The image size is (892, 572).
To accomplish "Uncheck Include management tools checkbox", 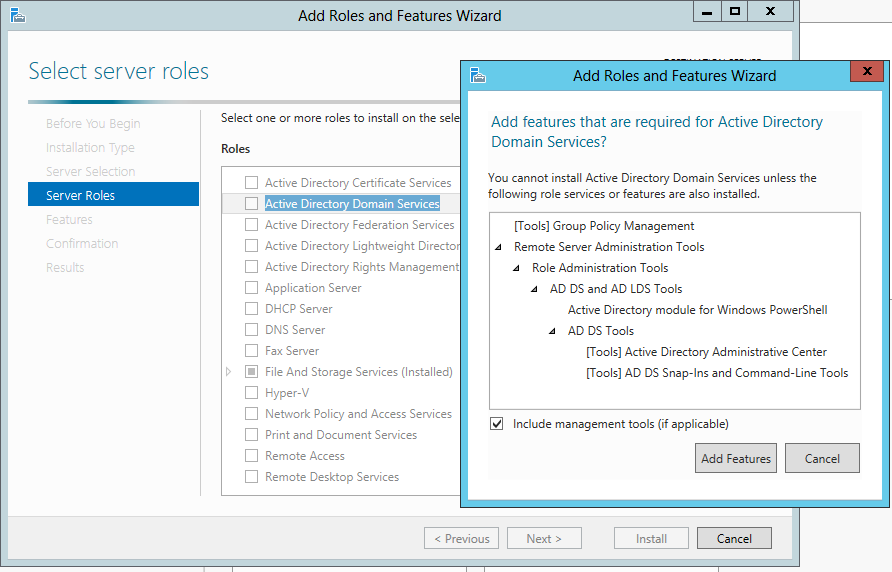I will click(x=497, y=424).
